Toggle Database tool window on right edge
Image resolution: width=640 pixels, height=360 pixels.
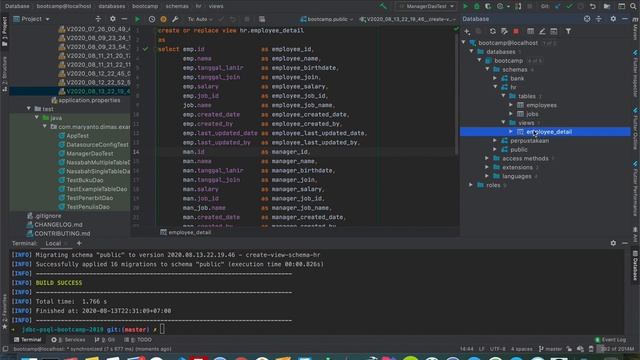[635, 265]
